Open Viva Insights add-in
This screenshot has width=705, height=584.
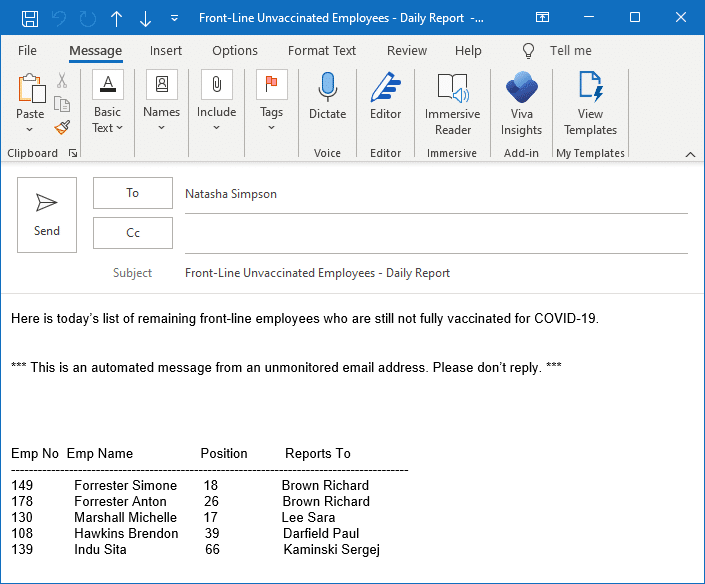pos(521,105)
